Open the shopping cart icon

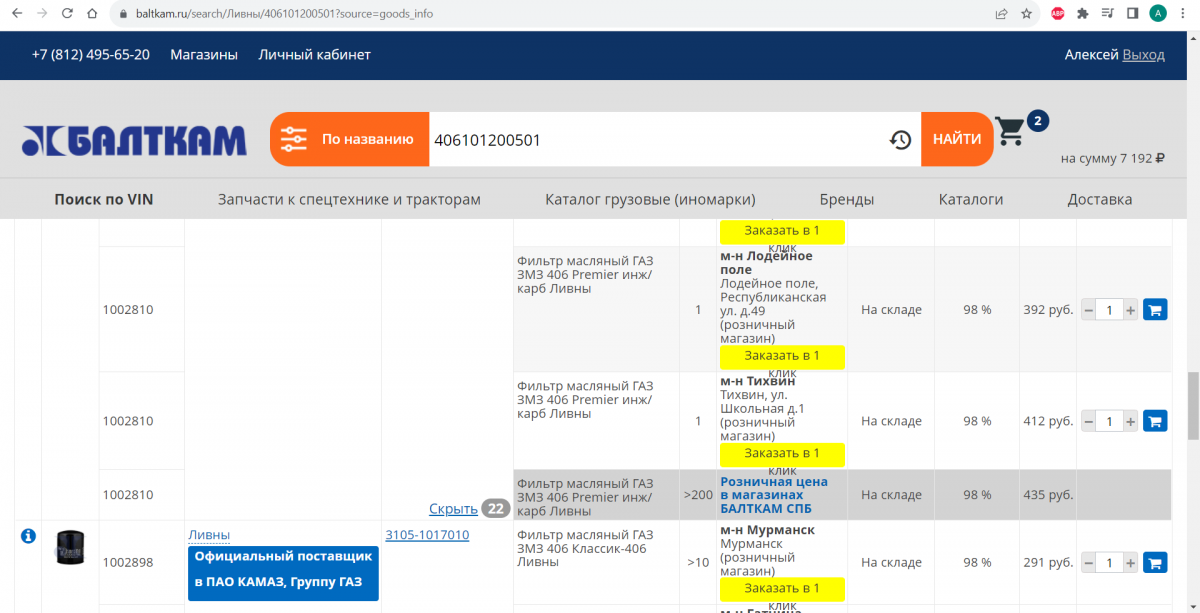[1010, 132]
